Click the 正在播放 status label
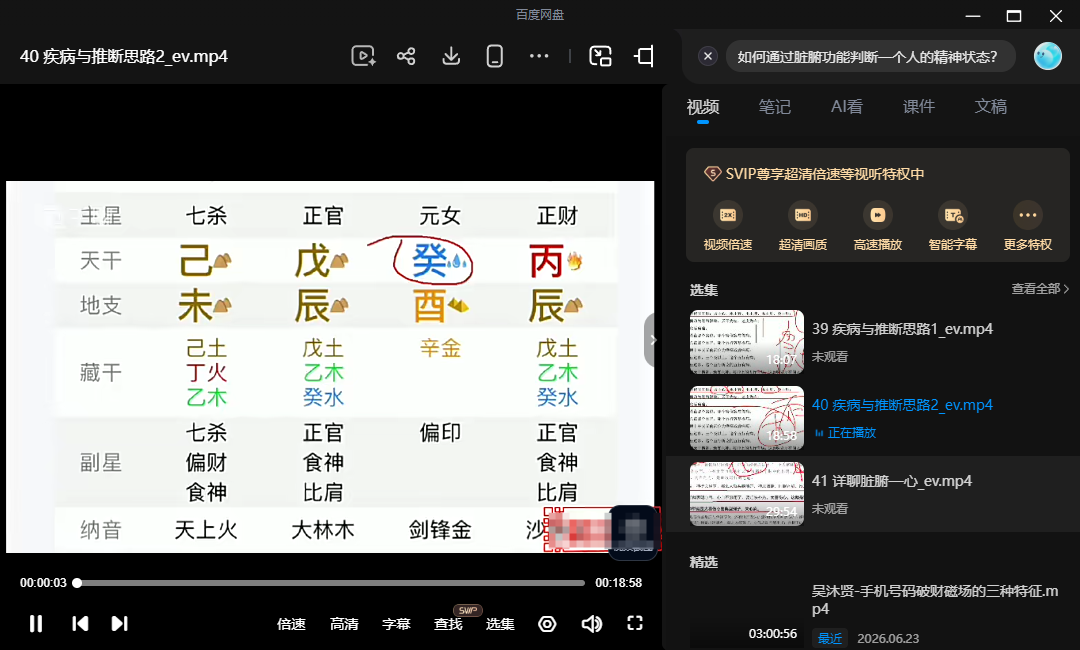The width and height of the screenshot is (1080, 650). [851, 432]
